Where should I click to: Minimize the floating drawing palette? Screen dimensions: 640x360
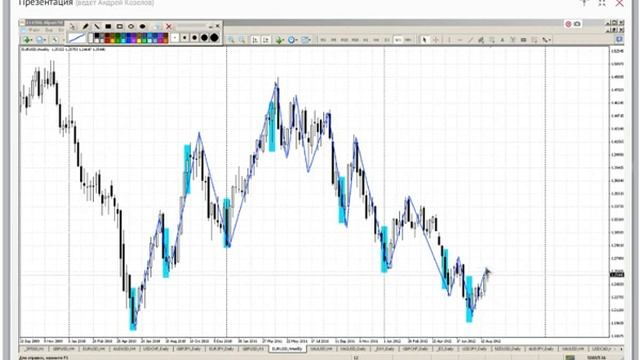[x=211, y=26]
